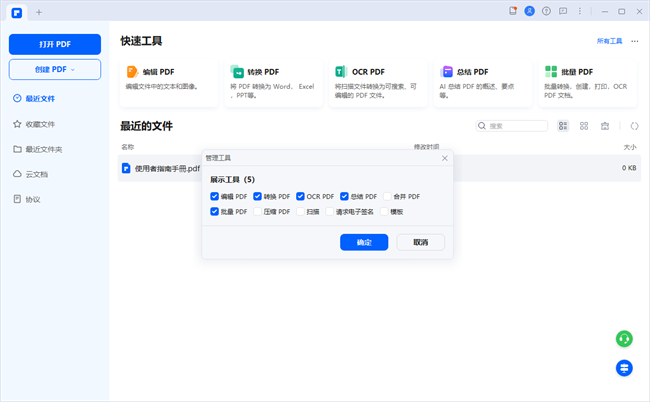
Task: Open the 转换 PDF quick tool card
Action: click(x=274, y=83)
